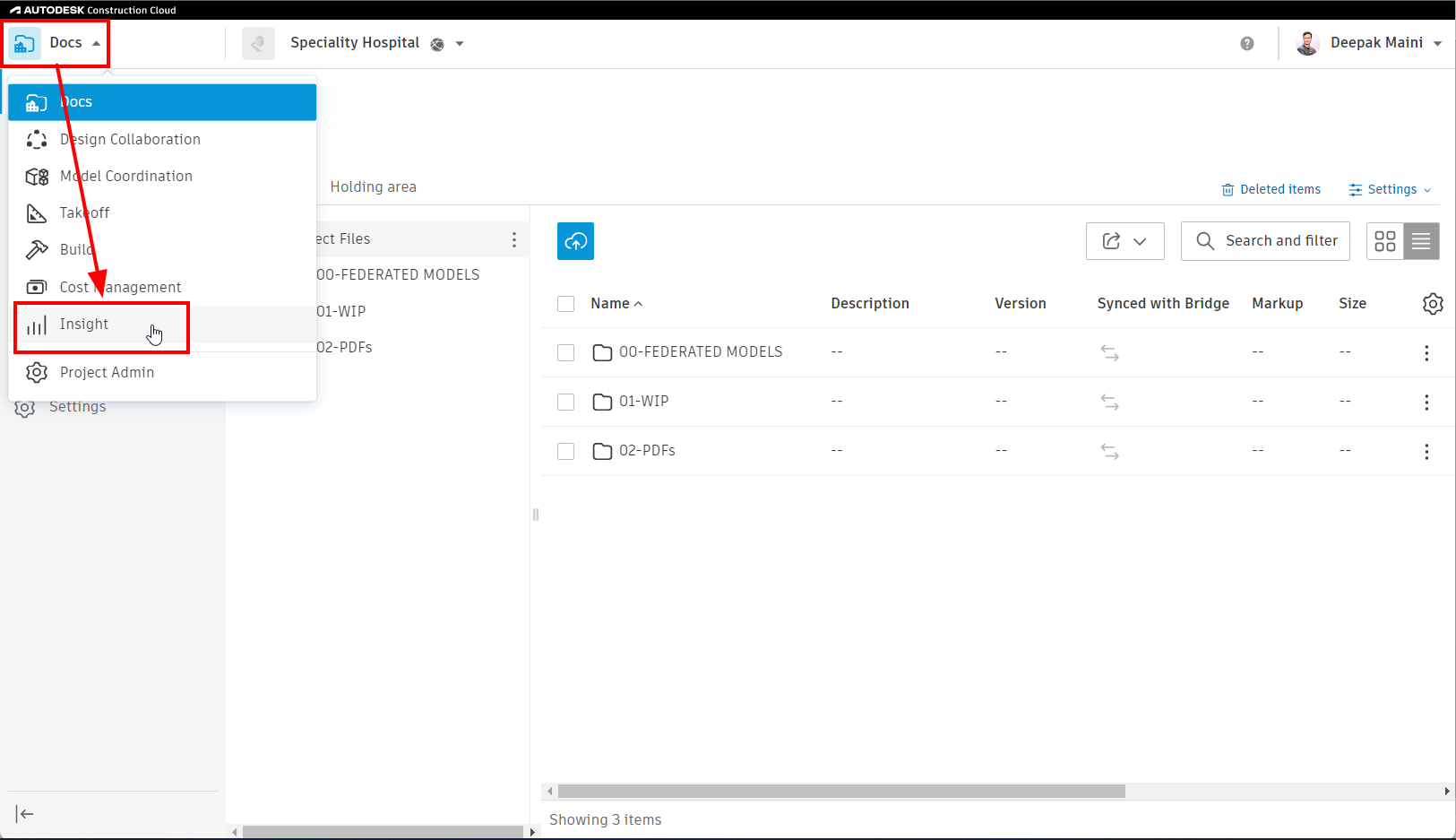
Task: Click the Bridge sync icon for 00-FEDERATED MODELS
Action: (x=1110, y=353)
